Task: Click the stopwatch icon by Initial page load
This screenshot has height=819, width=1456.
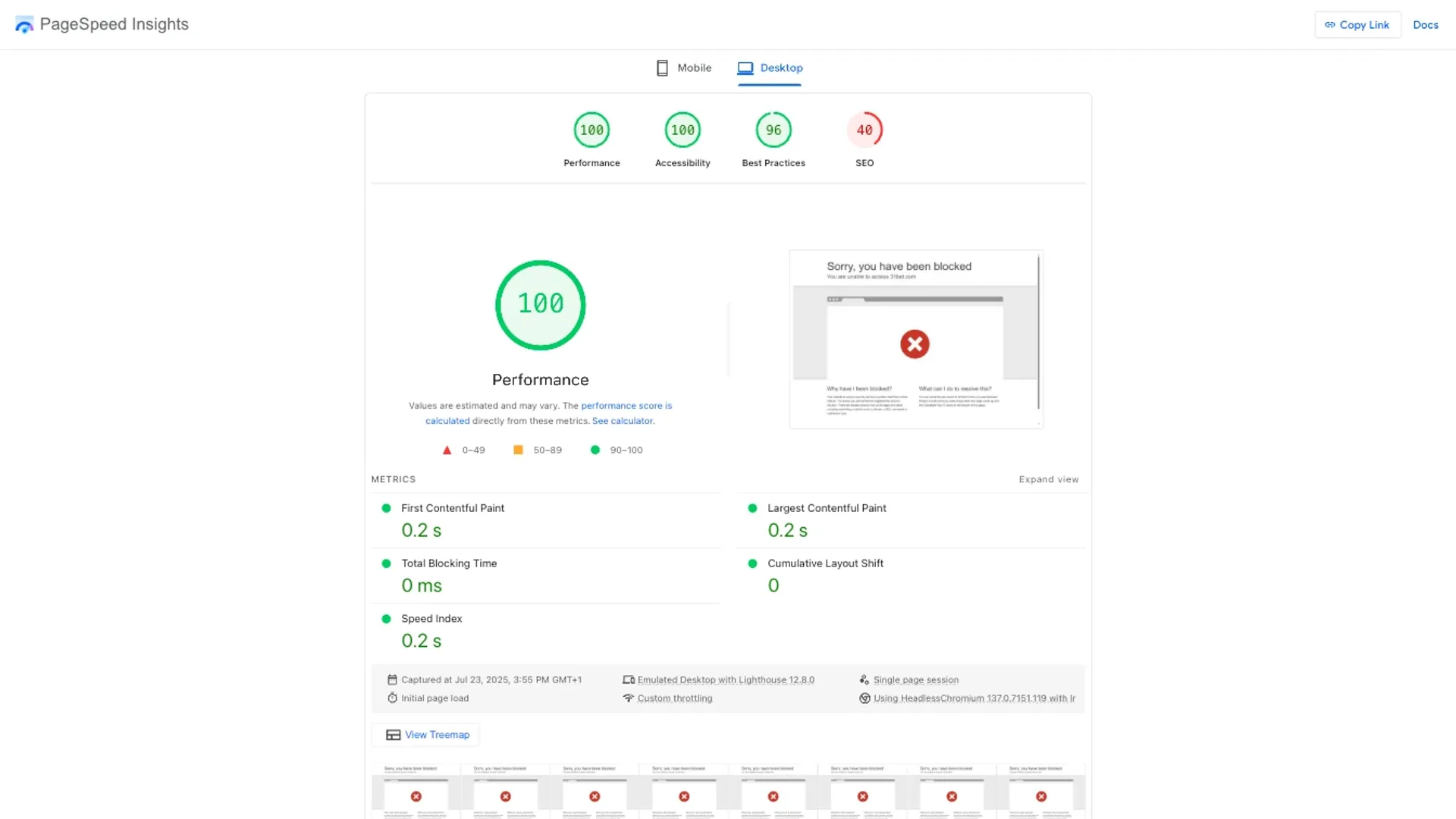Action: (392, 698)
